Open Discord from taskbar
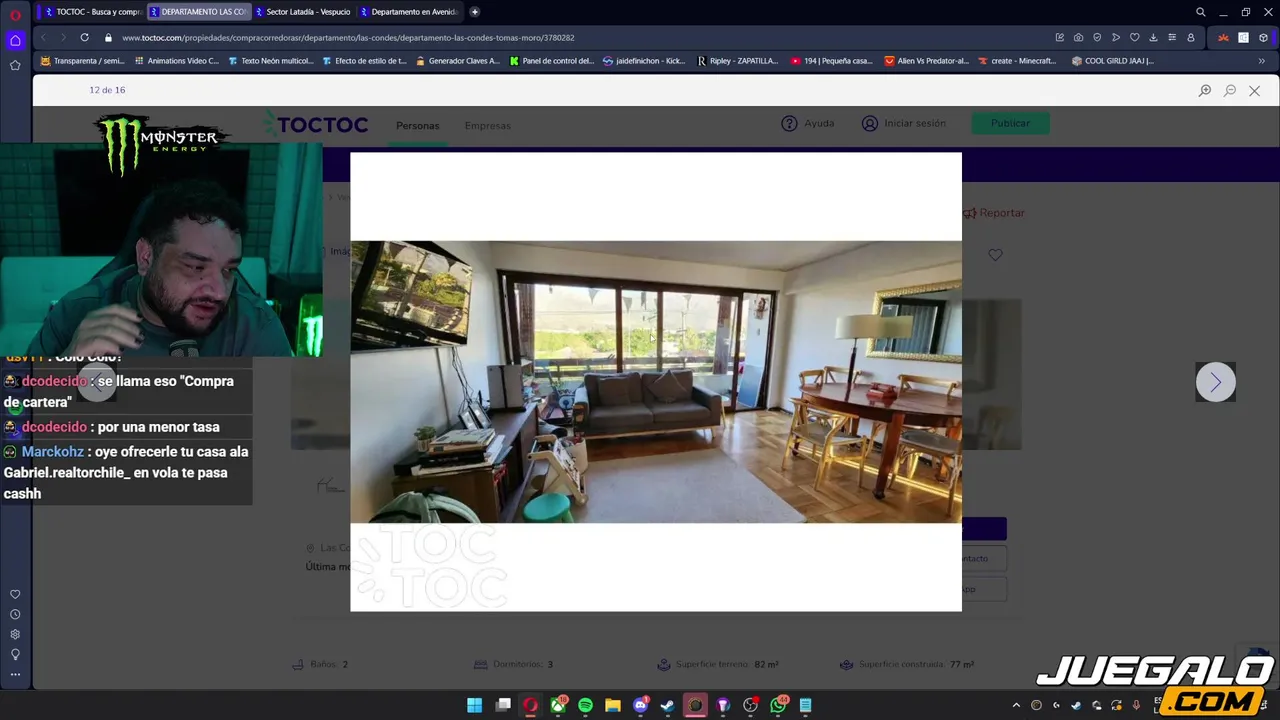 tap(641, 705)
